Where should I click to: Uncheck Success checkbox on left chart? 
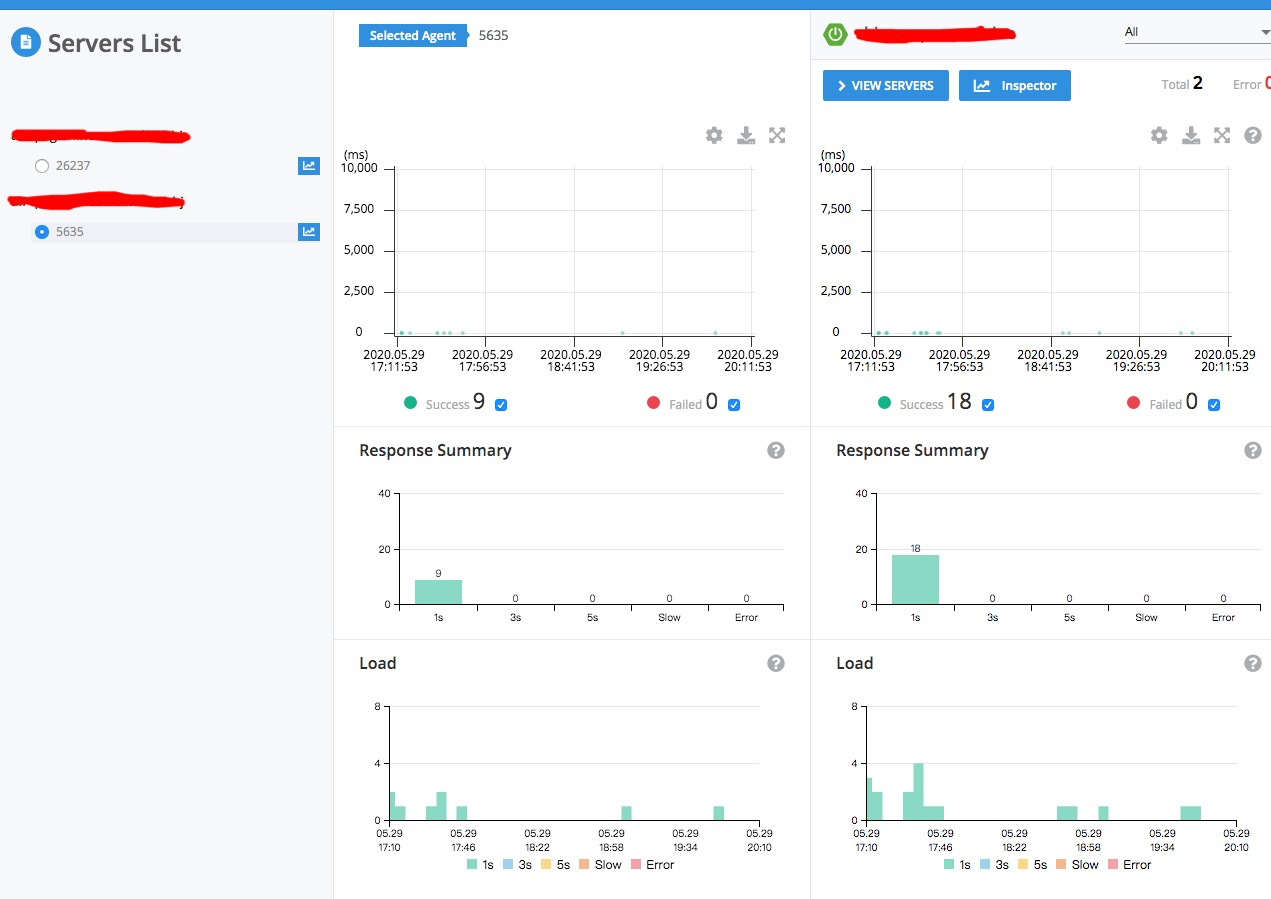[502, 404]
